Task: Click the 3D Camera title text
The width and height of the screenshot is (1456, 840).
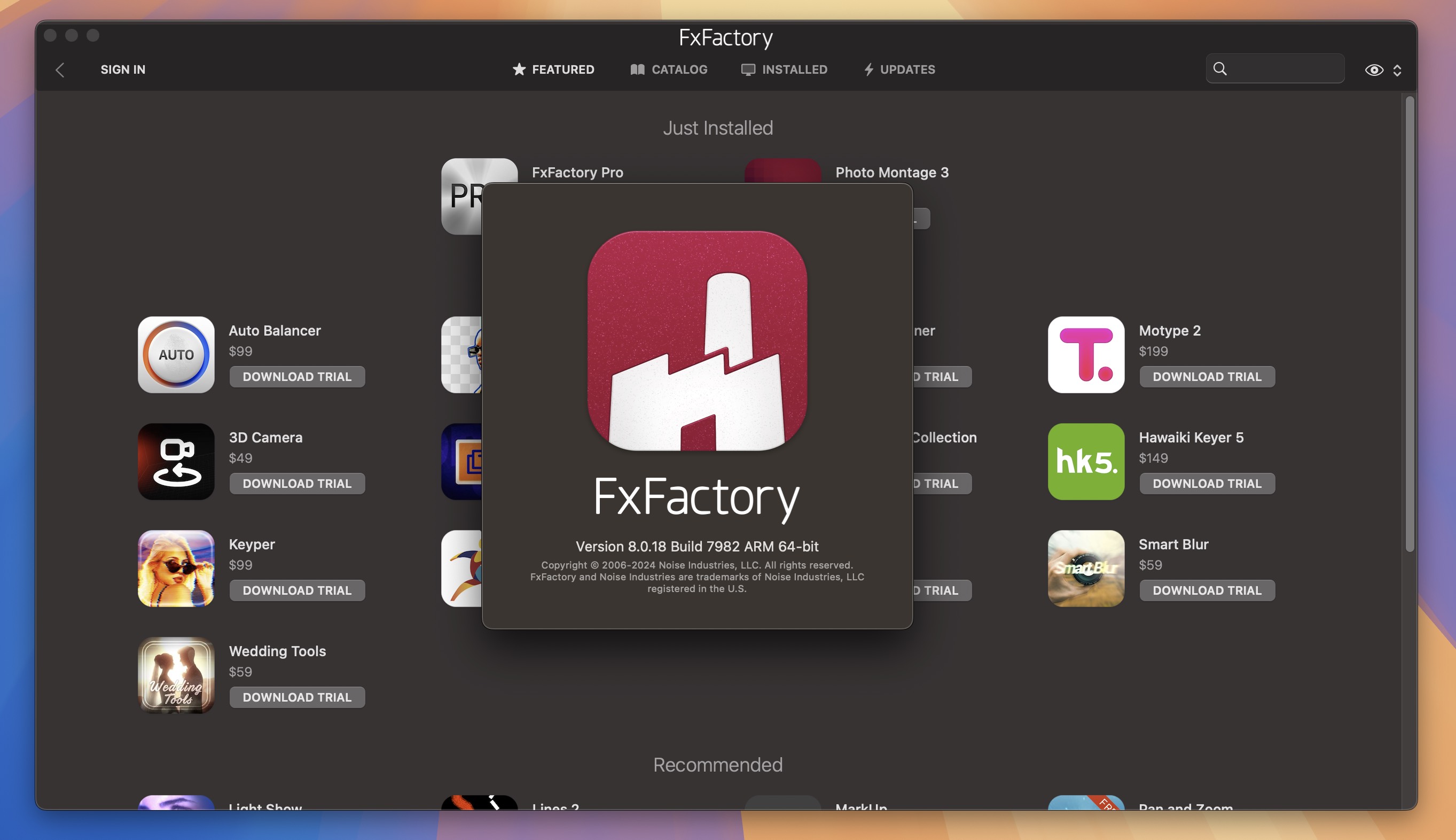Action: click(265, 437)
